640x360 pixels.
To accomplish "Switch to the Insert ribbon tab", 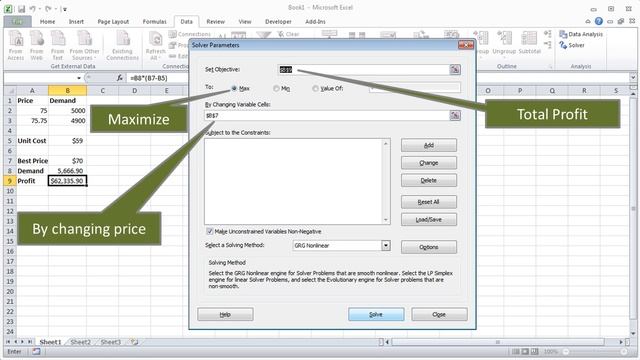I will 76,22.
